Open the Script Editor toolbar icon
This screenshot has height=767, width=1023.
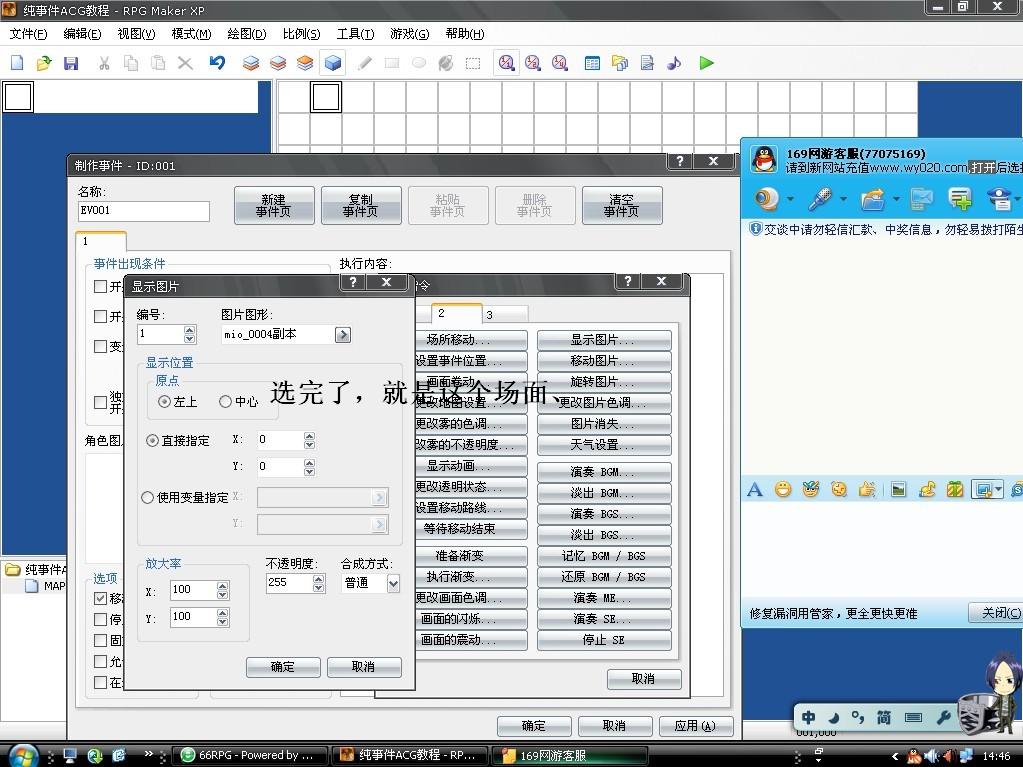tap(647, 63)
